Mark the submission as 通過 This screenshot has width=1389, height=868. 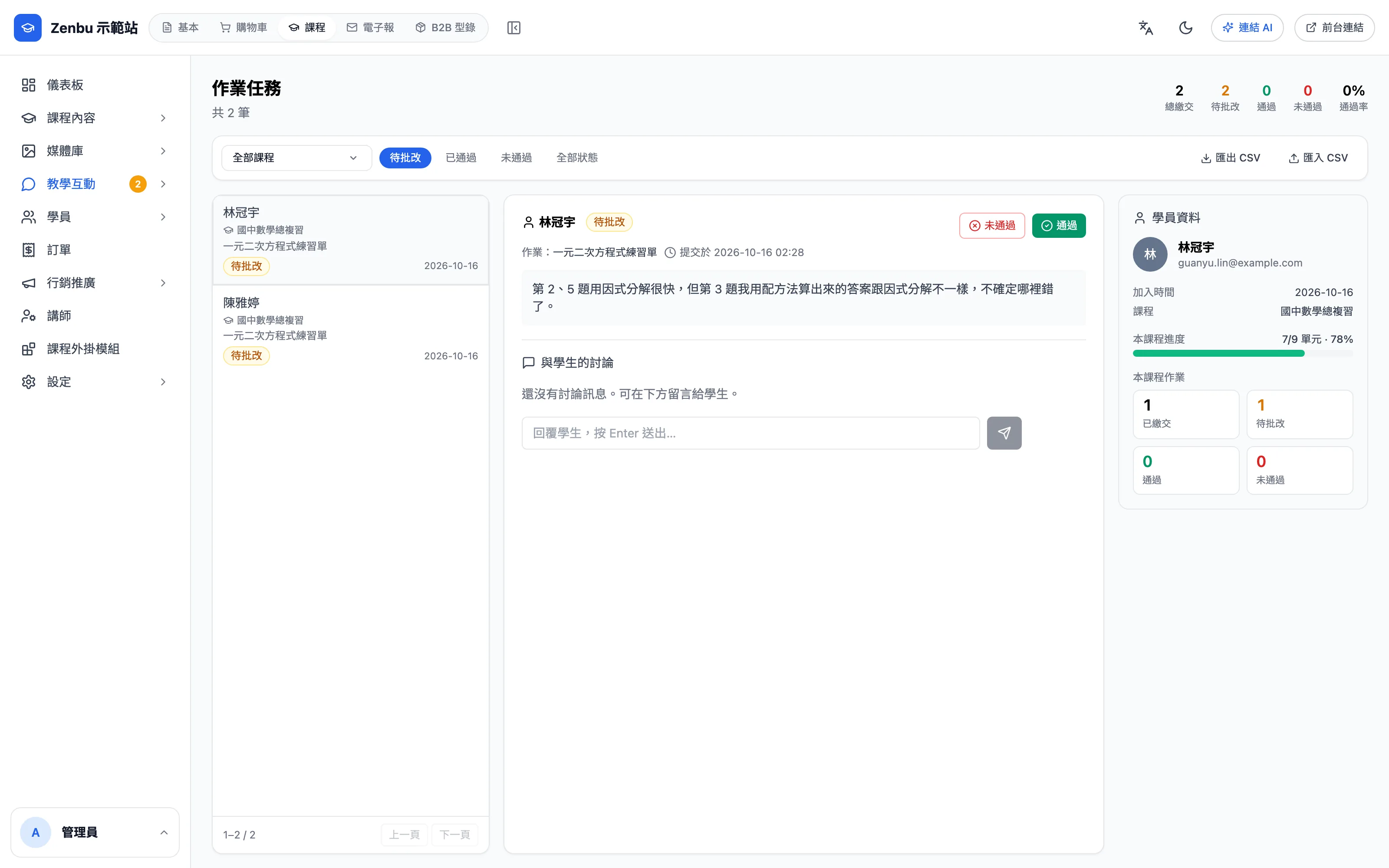tap(1058, 226)
